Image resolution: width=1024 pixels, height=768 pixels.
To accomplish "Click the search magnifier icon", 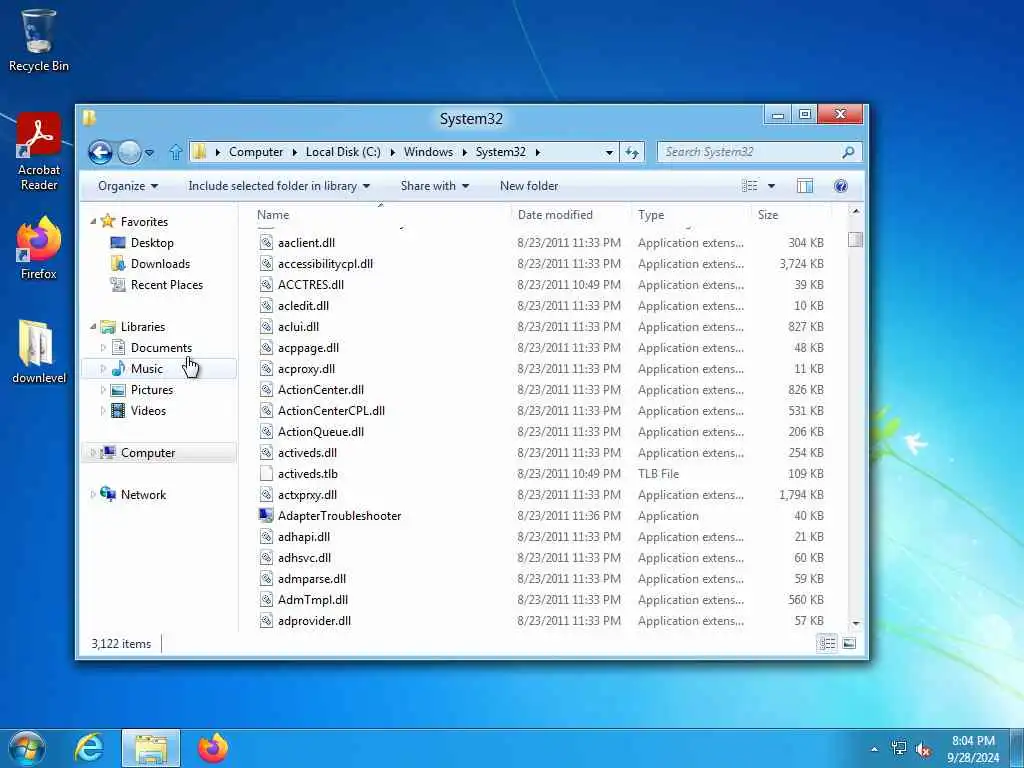I will (848, 152).
